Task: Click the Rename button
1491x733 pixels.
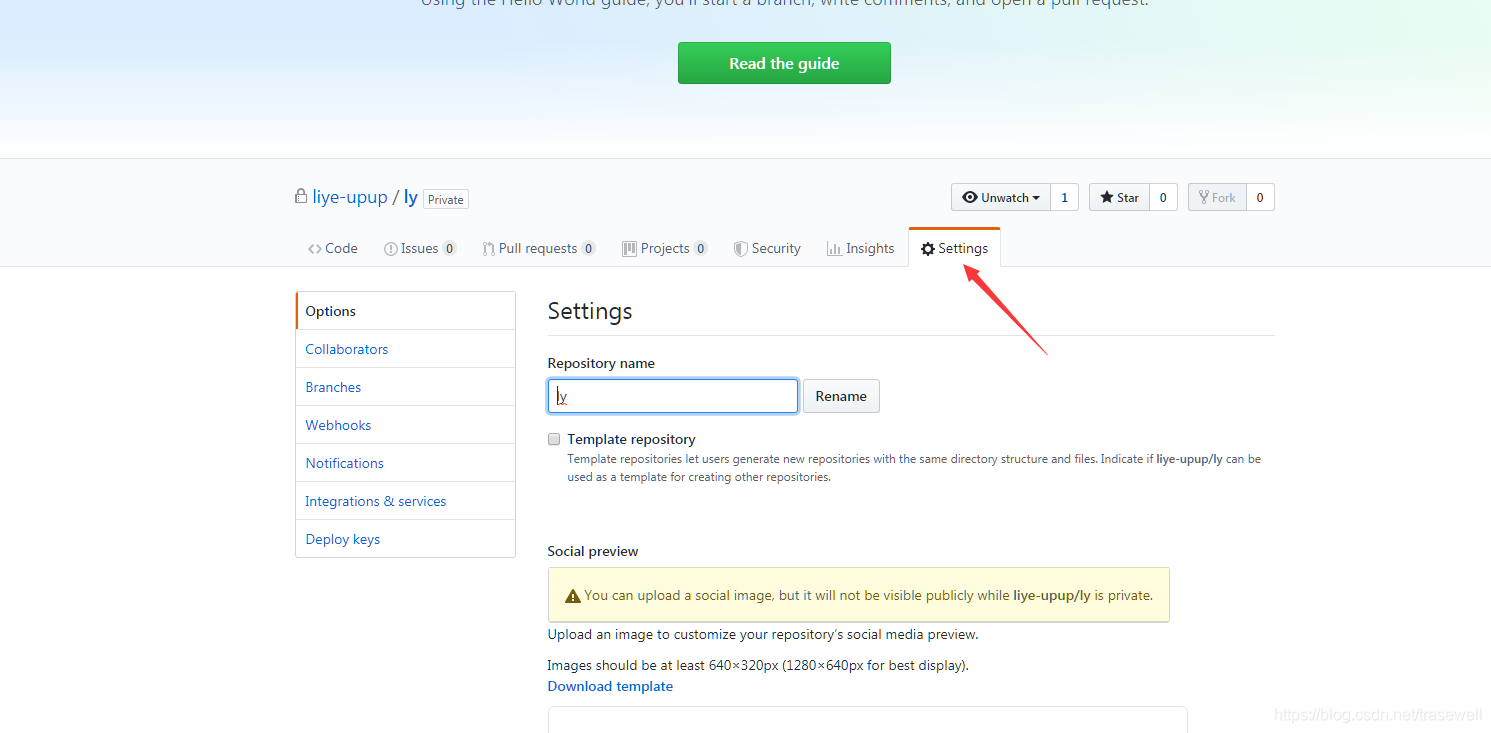Action: pyautogui.click(x=841, y=396)
